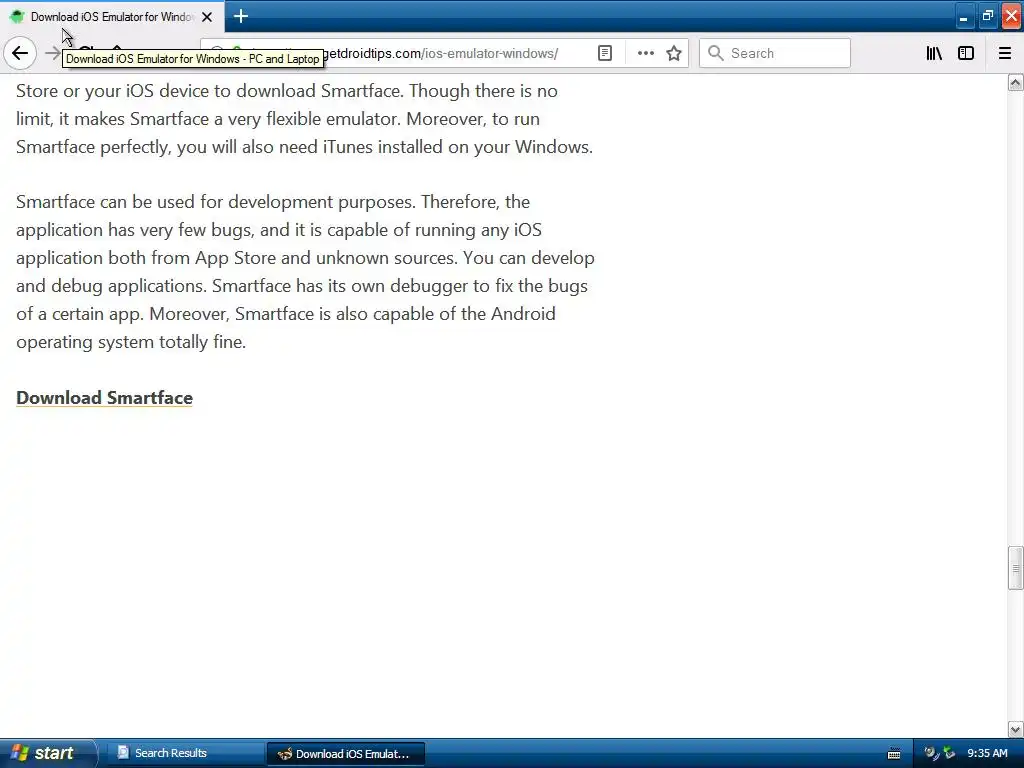Image resolution: width=1024 pixels, height=768 pixels.
Task: Follow the Download Smartface link
Action: 104,398
